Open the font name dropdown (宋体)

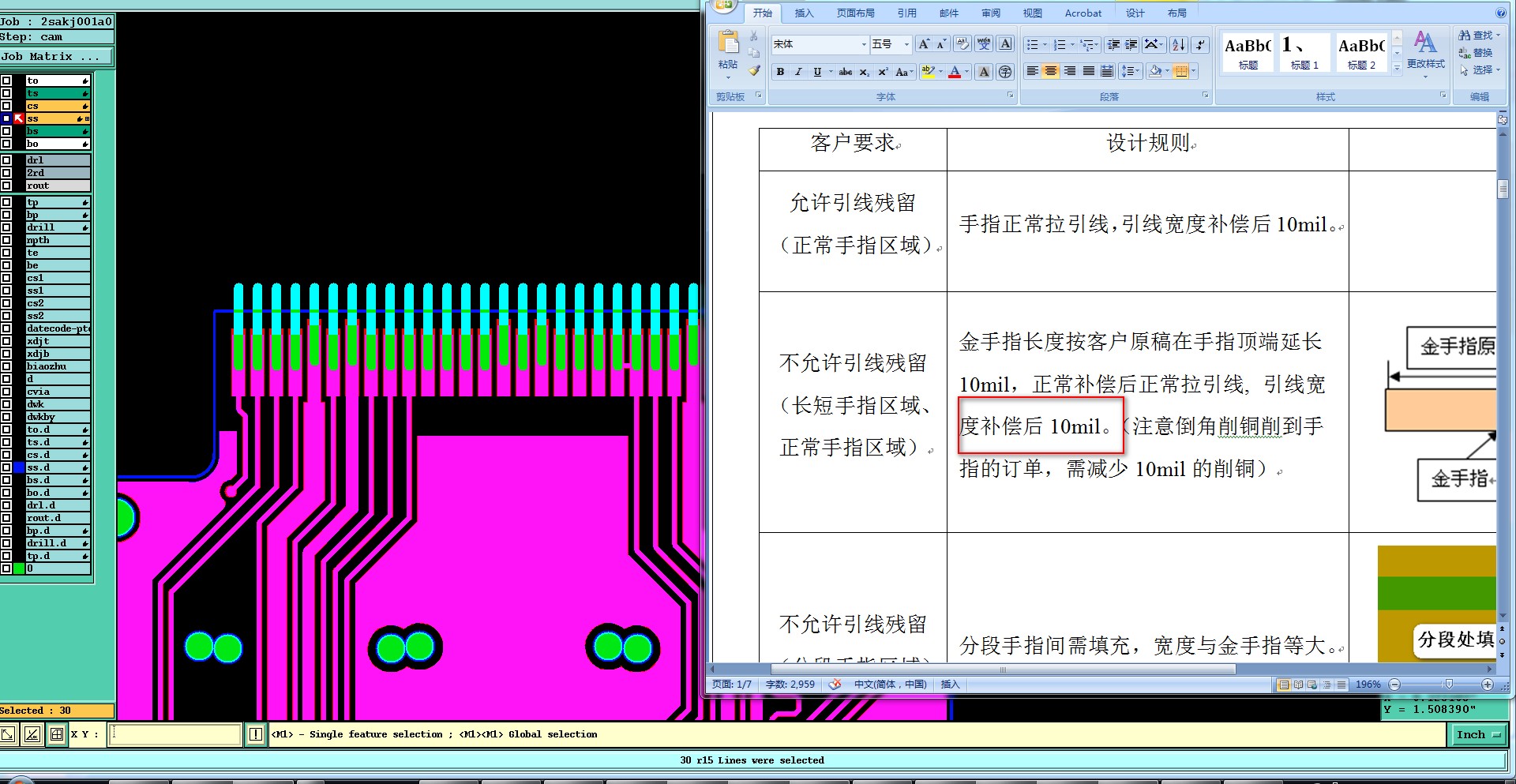coord(864,44)
